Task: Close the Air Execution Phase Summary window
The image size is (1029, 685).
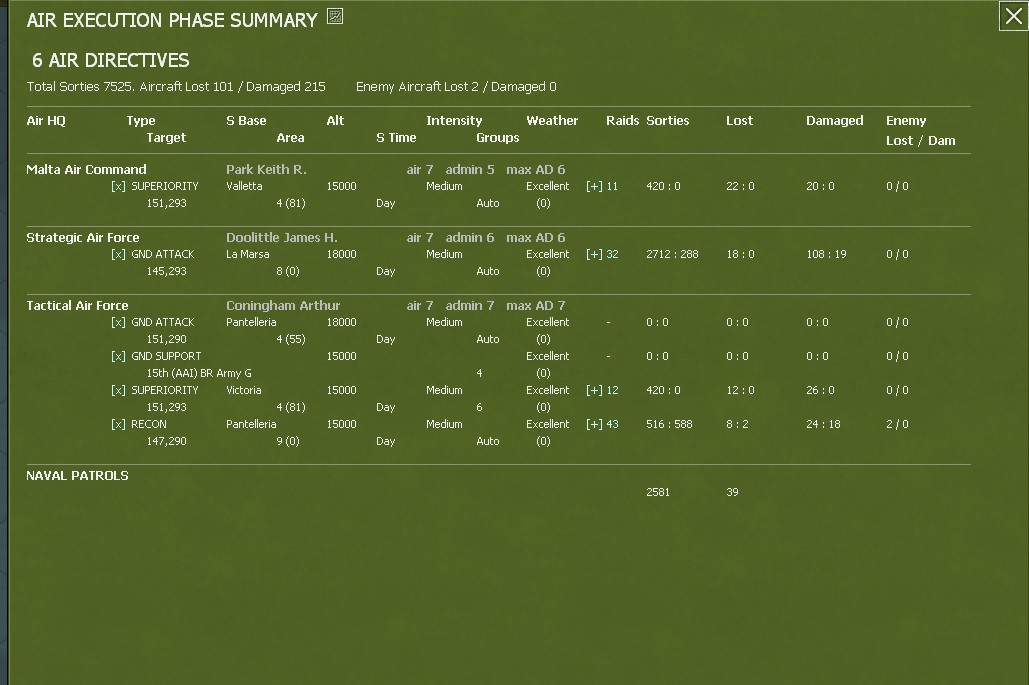Action: click(1013, 16)
